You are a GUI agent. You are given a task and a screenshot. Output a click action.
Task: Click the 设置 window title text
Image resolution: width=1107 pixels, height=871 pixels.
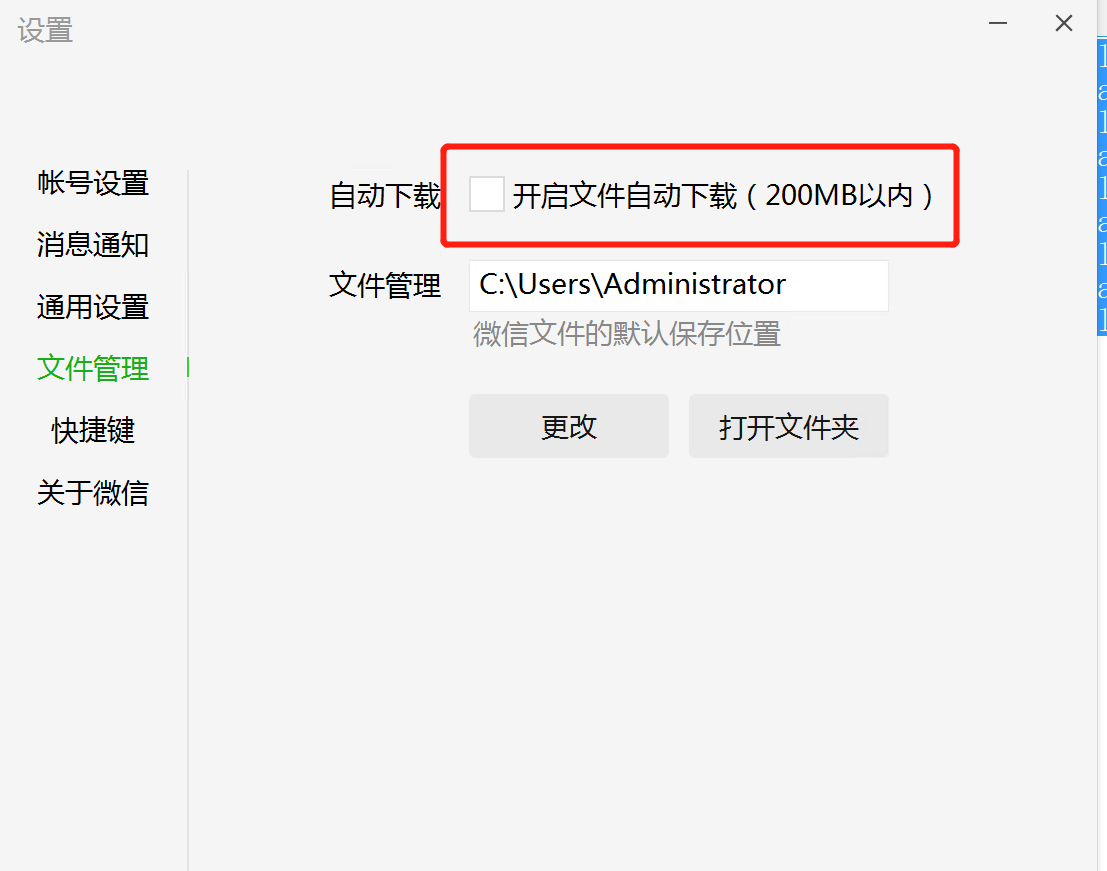45,30
